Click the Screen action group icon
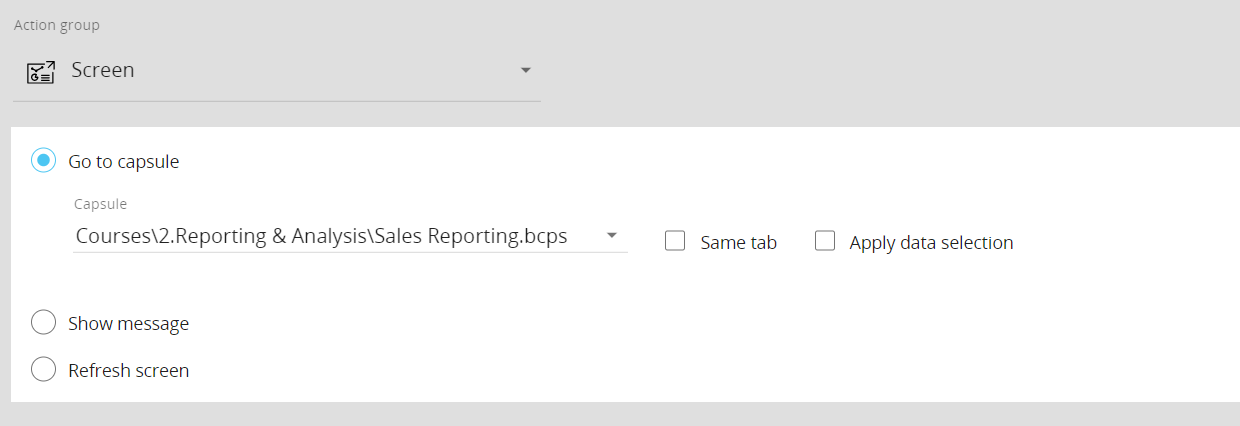This screenshot has height=426, width=1240. [40, 71]
